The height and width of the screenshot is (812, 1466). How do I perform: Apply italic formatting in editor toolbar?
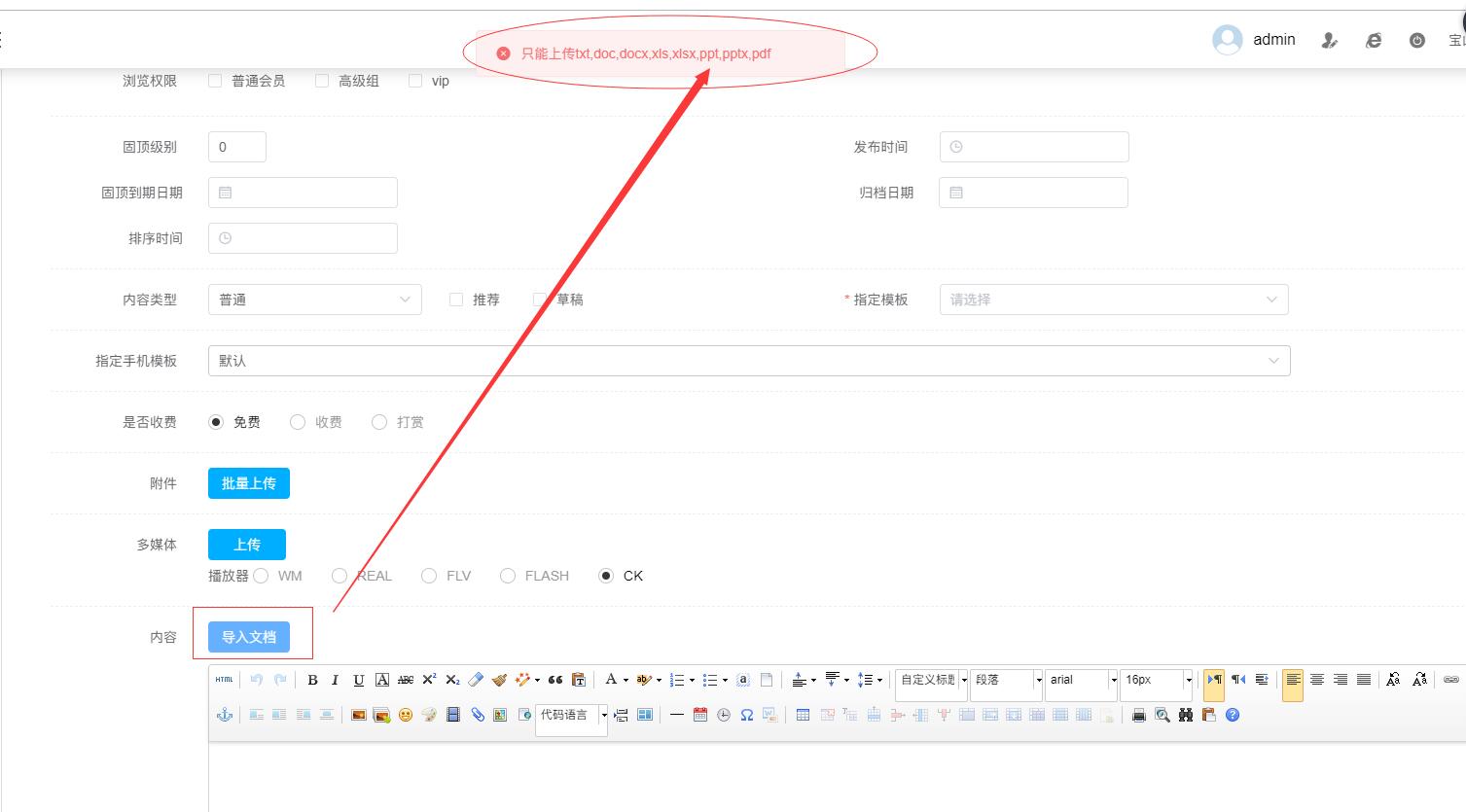(x=335, y=680)
